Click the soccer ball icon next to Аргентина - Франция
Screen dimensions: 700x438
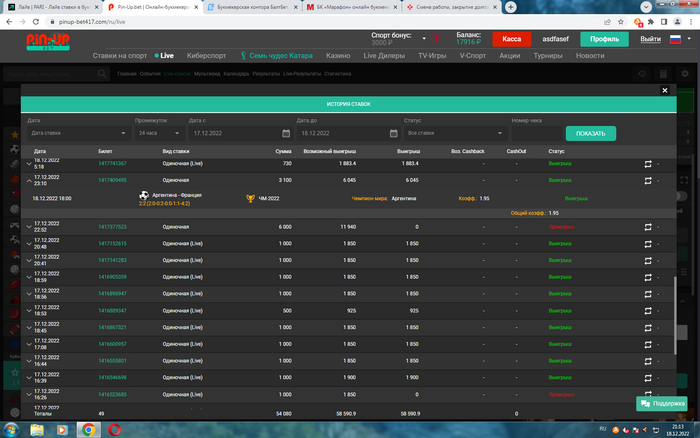[144, 196]
